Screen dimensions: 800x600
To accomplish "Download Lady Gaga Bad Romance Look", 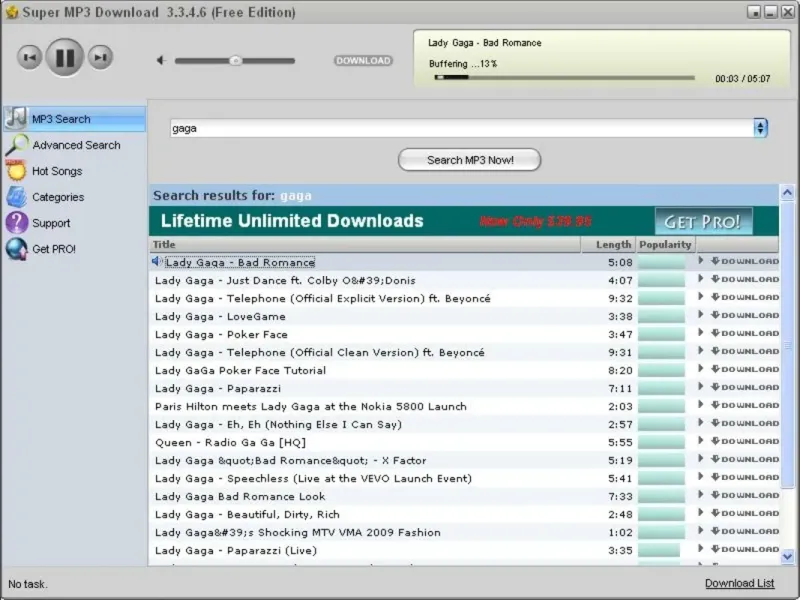I will point(745,495).
